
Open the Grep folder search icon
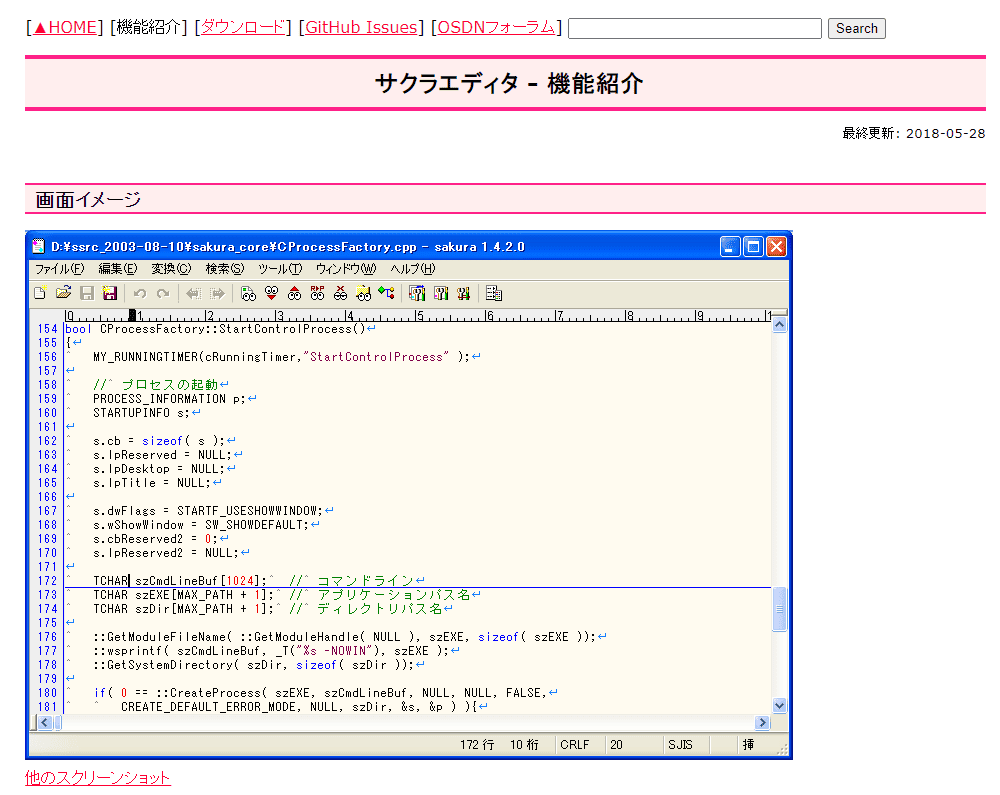(363, 293)
